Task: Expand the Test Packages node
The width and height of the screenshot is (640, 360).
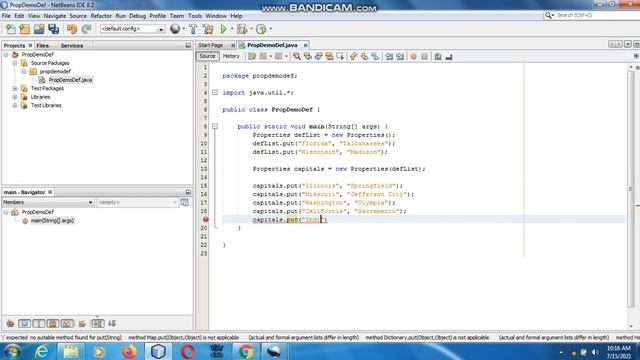Action: point(15,89)
